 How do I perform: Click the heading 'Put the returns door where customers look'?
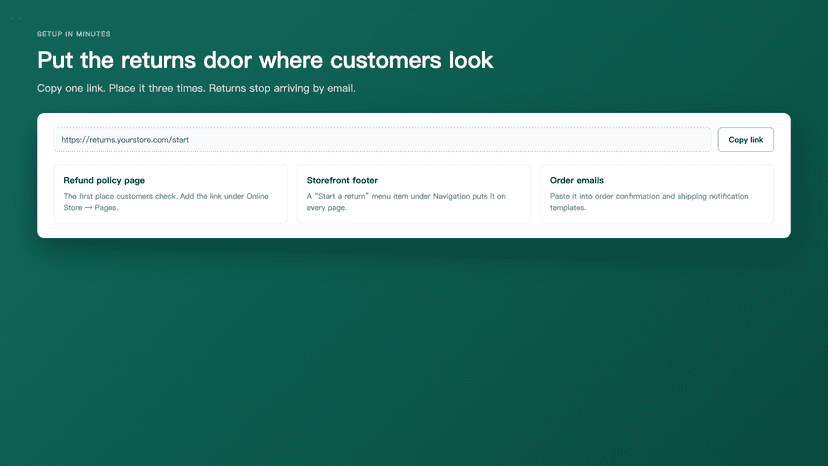point(265,60)
